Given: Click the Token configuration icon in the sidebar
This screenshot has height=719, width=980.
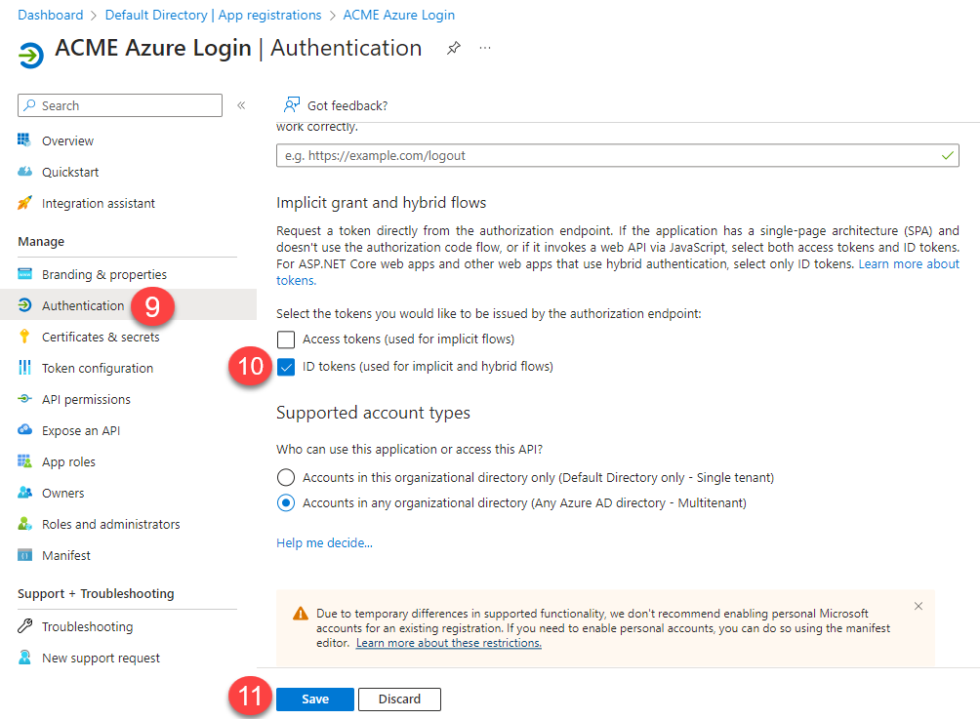Looking at the screenshot, I should tap(25, 368).
